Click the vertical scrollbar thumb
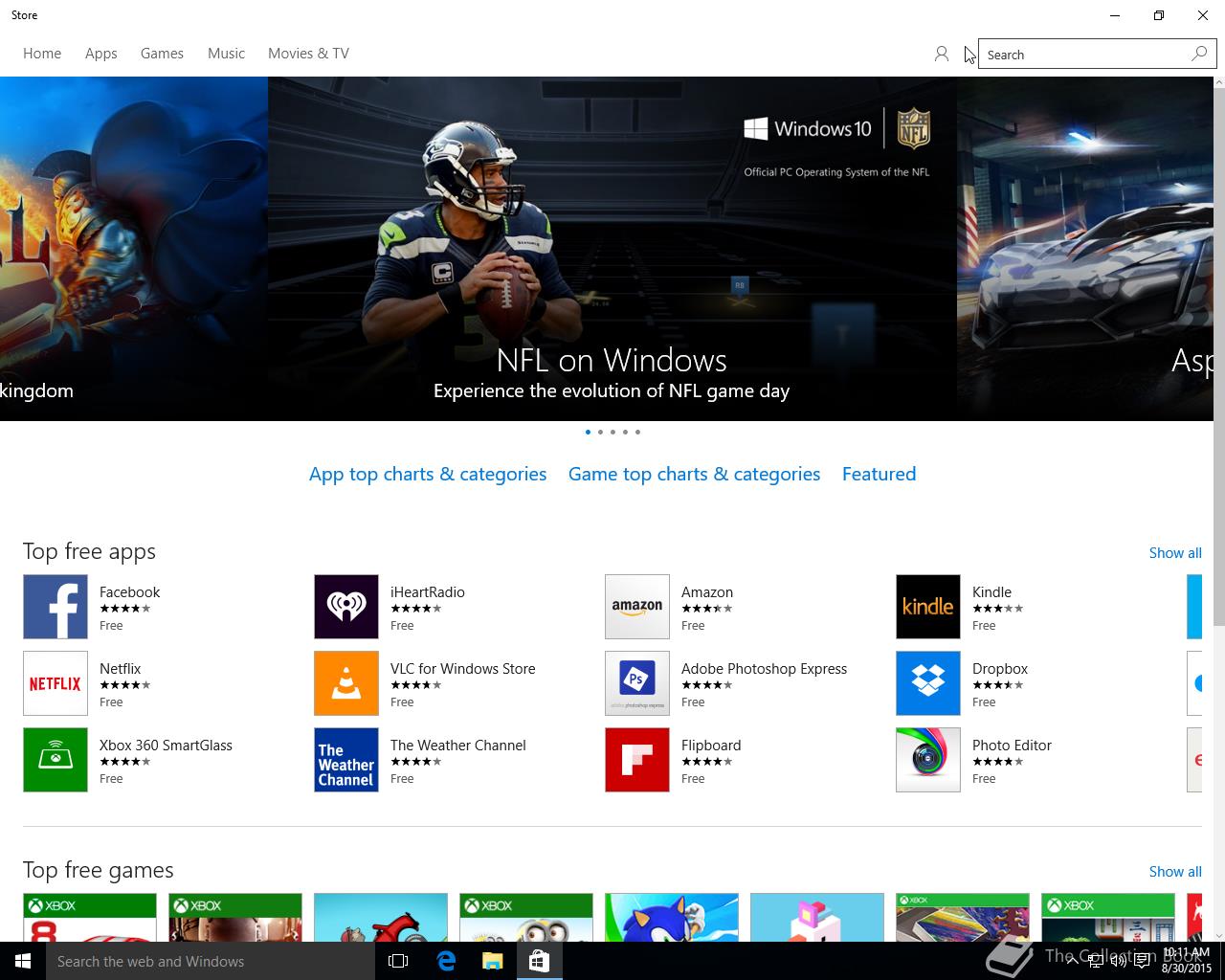1225x980 pixels. pyautogui.click(x=1218, y=359)
